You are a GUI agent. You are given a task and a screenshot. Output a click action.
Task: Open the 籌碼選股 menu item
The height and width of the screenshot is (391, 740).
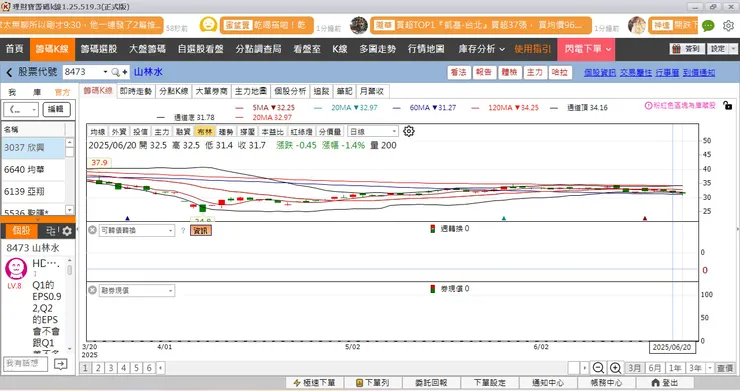tap(99, 49)
